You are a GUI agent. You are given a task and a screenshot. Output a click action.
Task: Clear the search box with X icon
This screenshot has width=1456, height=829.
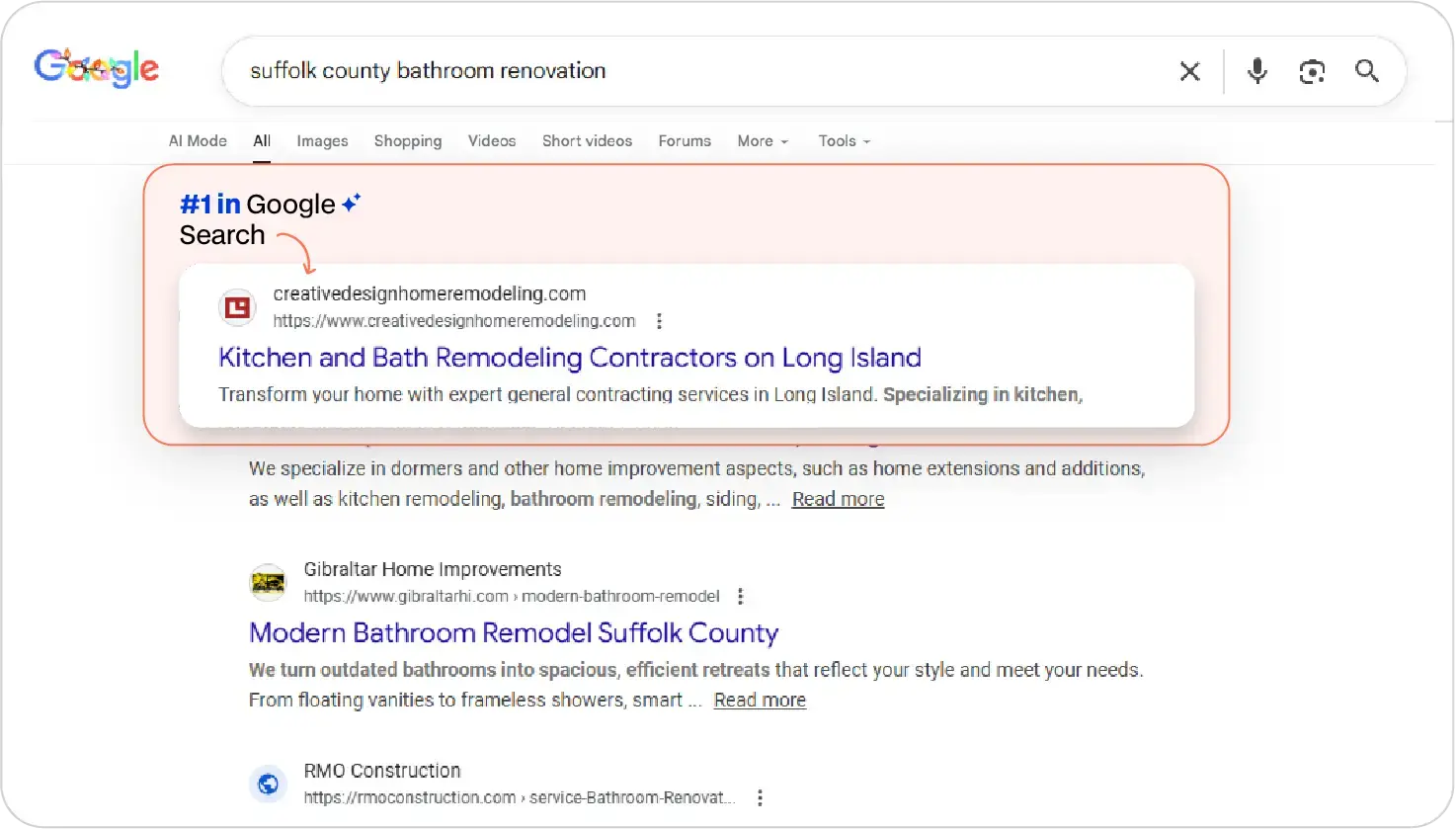click(1189, 71)
